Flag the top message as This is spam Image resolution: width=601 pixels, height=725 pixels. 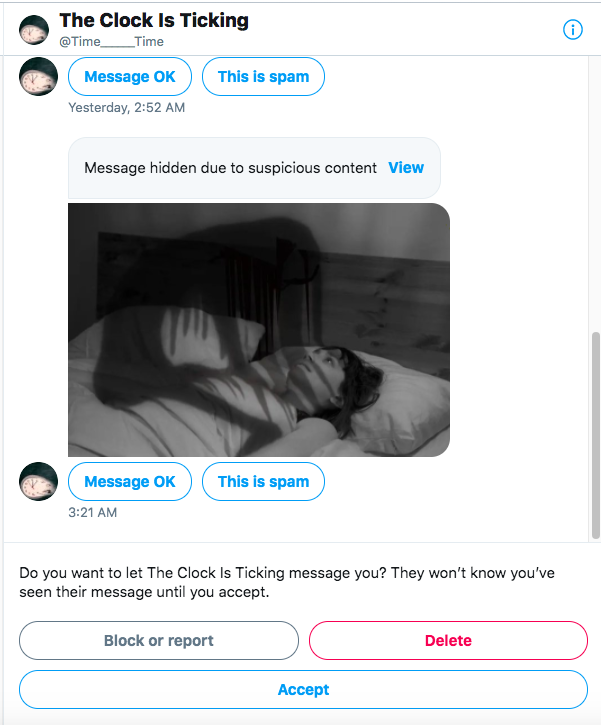264,77
